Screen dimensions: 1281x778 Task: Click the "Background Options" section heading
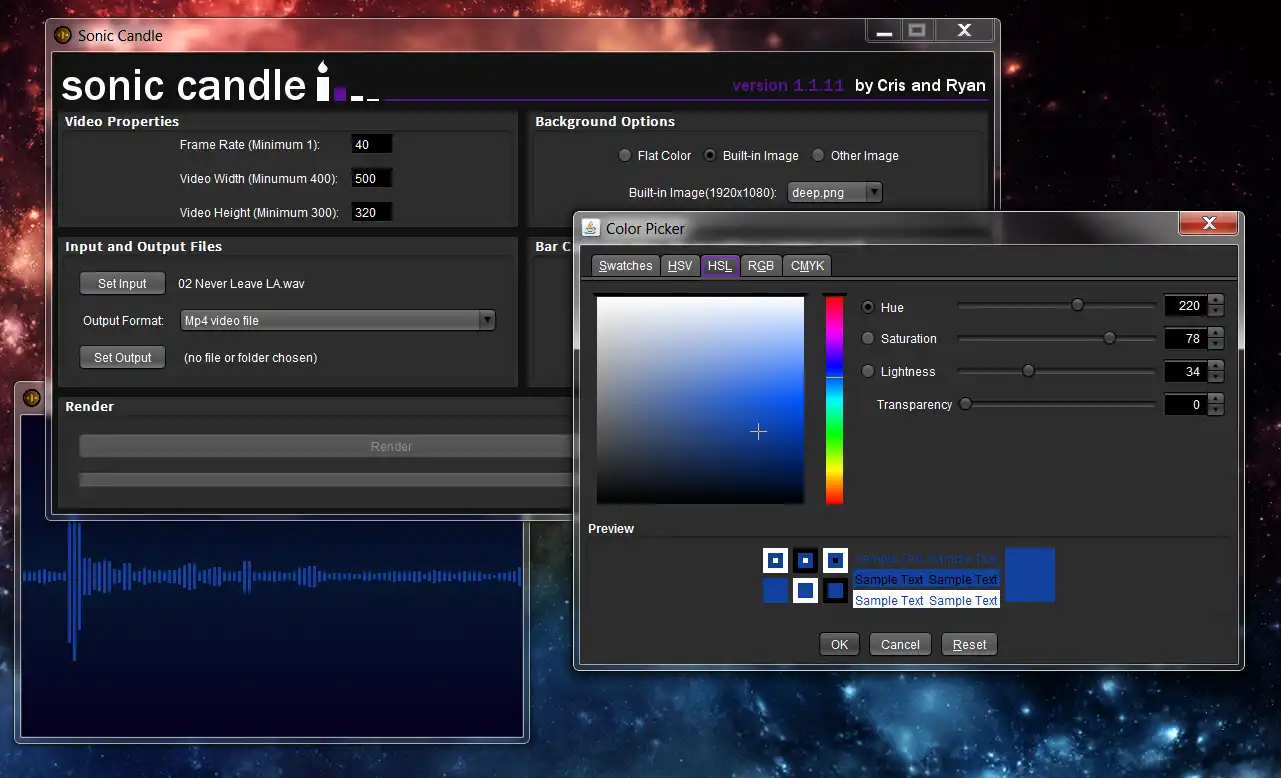pyautogui.click(x=605, y=121)
